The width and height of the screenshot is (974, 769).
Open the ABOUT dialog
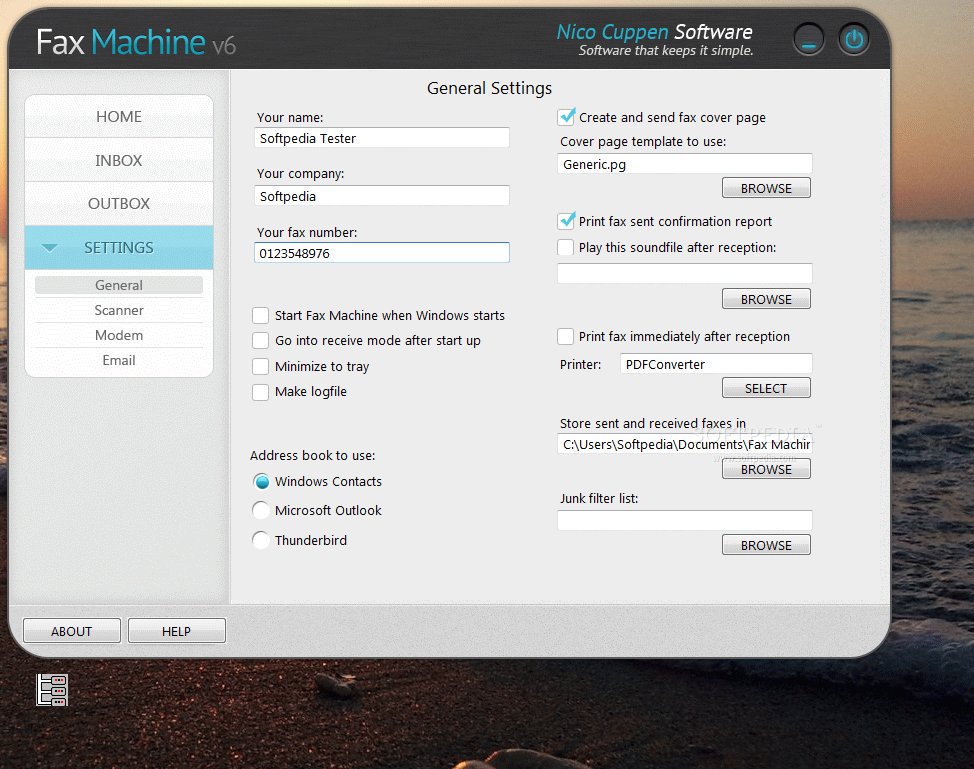point(71,631)
